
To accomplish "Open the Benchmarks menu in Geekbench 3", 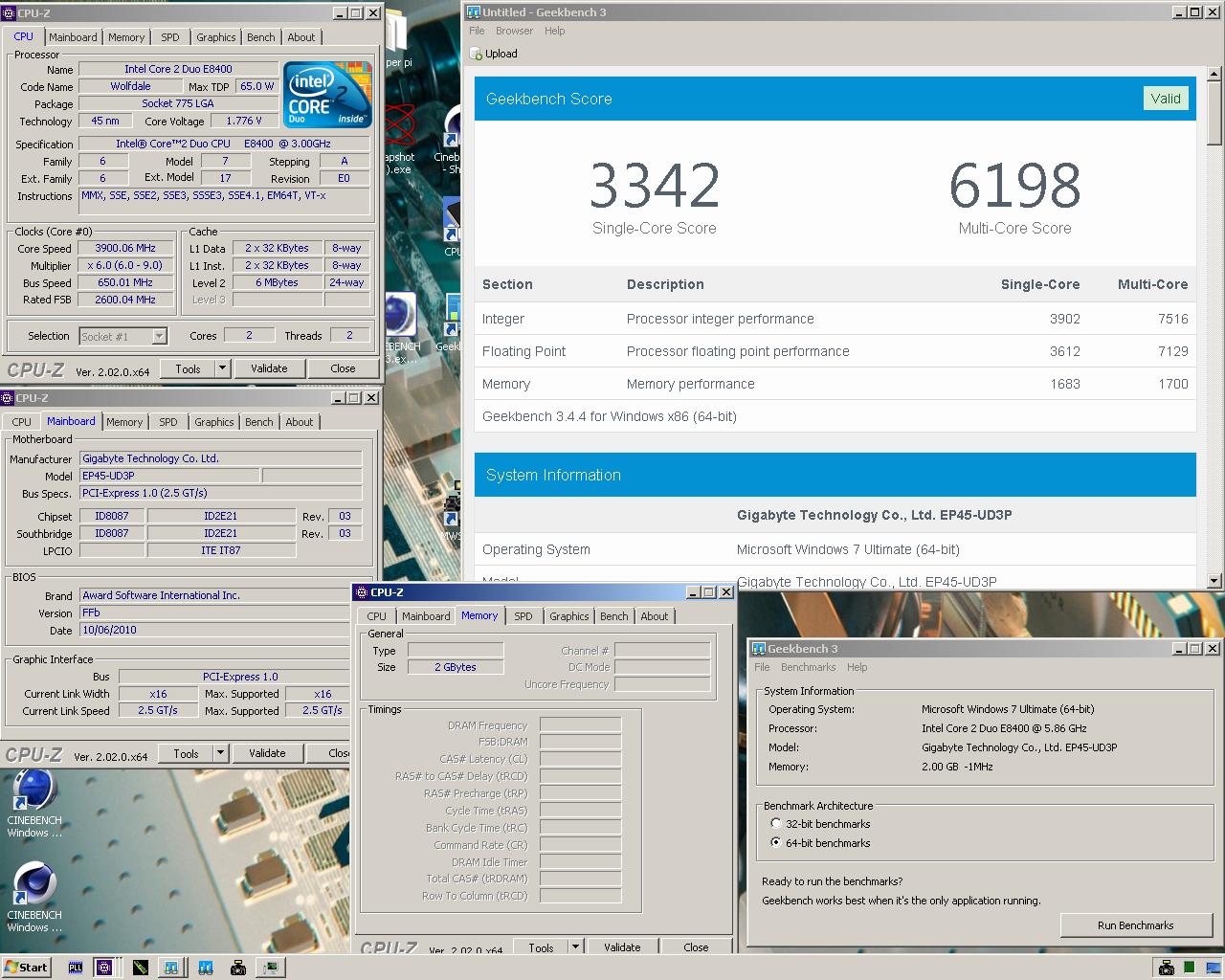I will tap(808, 667).
